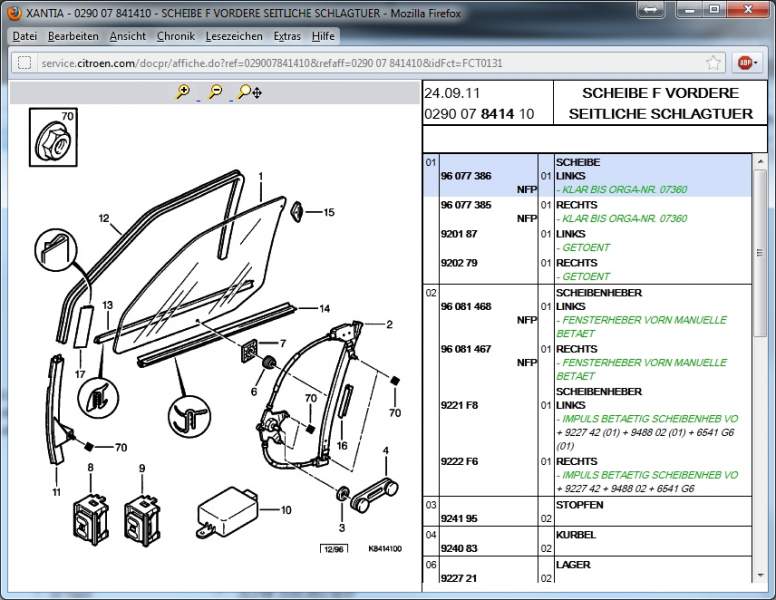Zoom in on the diagram with plus magnifier
The width and height of the screenshot is (776, 600).
tap(184, 92)
